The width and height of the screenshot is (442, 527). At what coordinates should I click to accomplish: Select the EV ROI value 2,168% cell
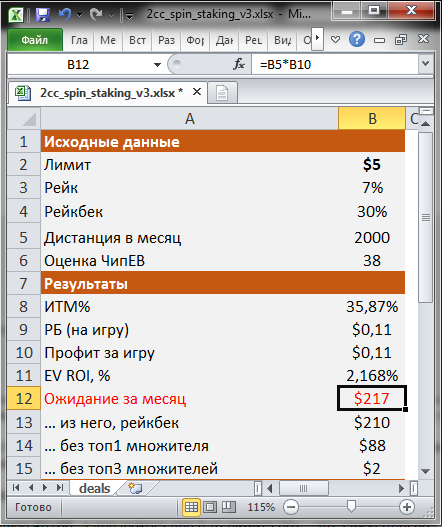coord(372,375)
